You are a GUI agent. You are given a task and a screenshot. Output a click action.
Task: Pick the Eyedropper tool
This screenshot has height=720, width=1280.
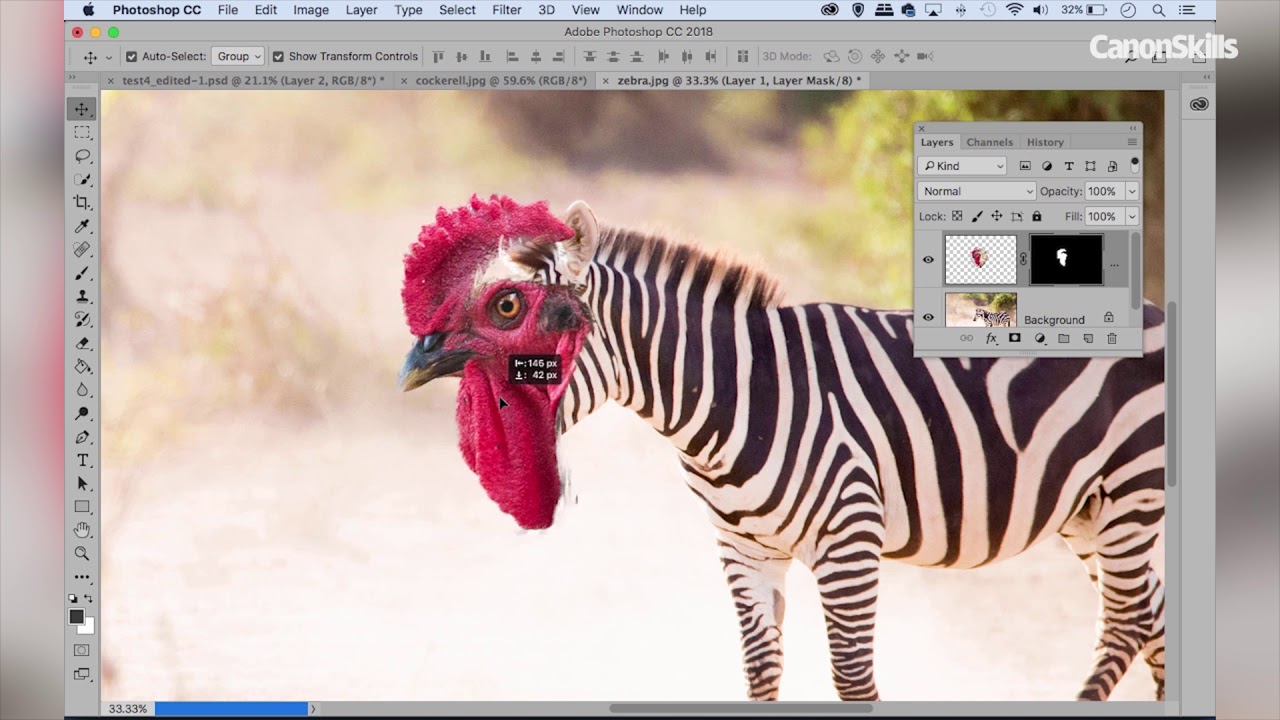pos(83,226)
